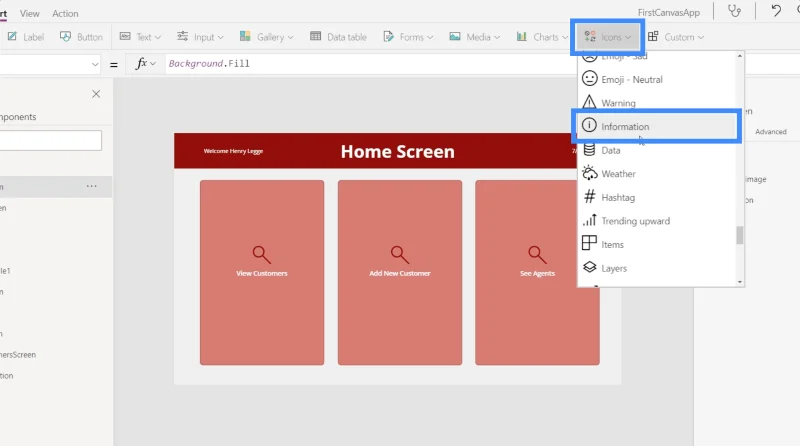Open the Custom components dropdown

point(676,37)
